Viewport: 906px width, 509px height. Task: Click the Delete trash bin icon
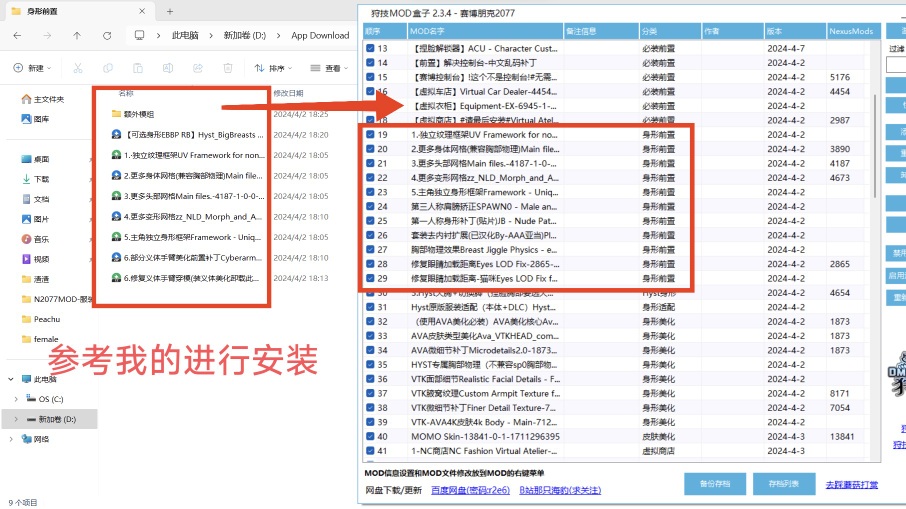227,68
